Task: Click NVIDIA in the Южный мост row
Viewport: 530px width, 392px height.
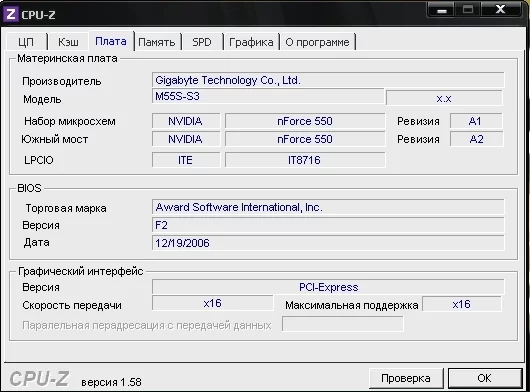Action: (186, 139)
